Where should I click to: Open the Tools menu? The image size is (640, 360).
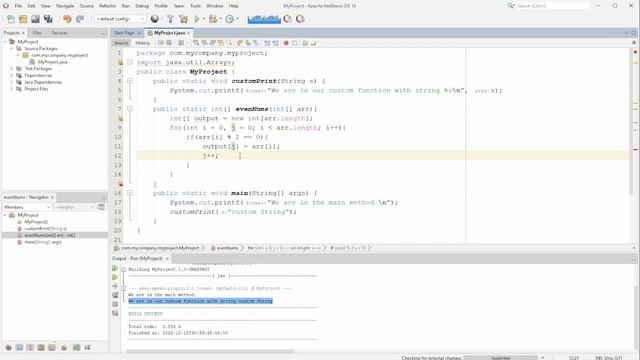pos(196,6)
